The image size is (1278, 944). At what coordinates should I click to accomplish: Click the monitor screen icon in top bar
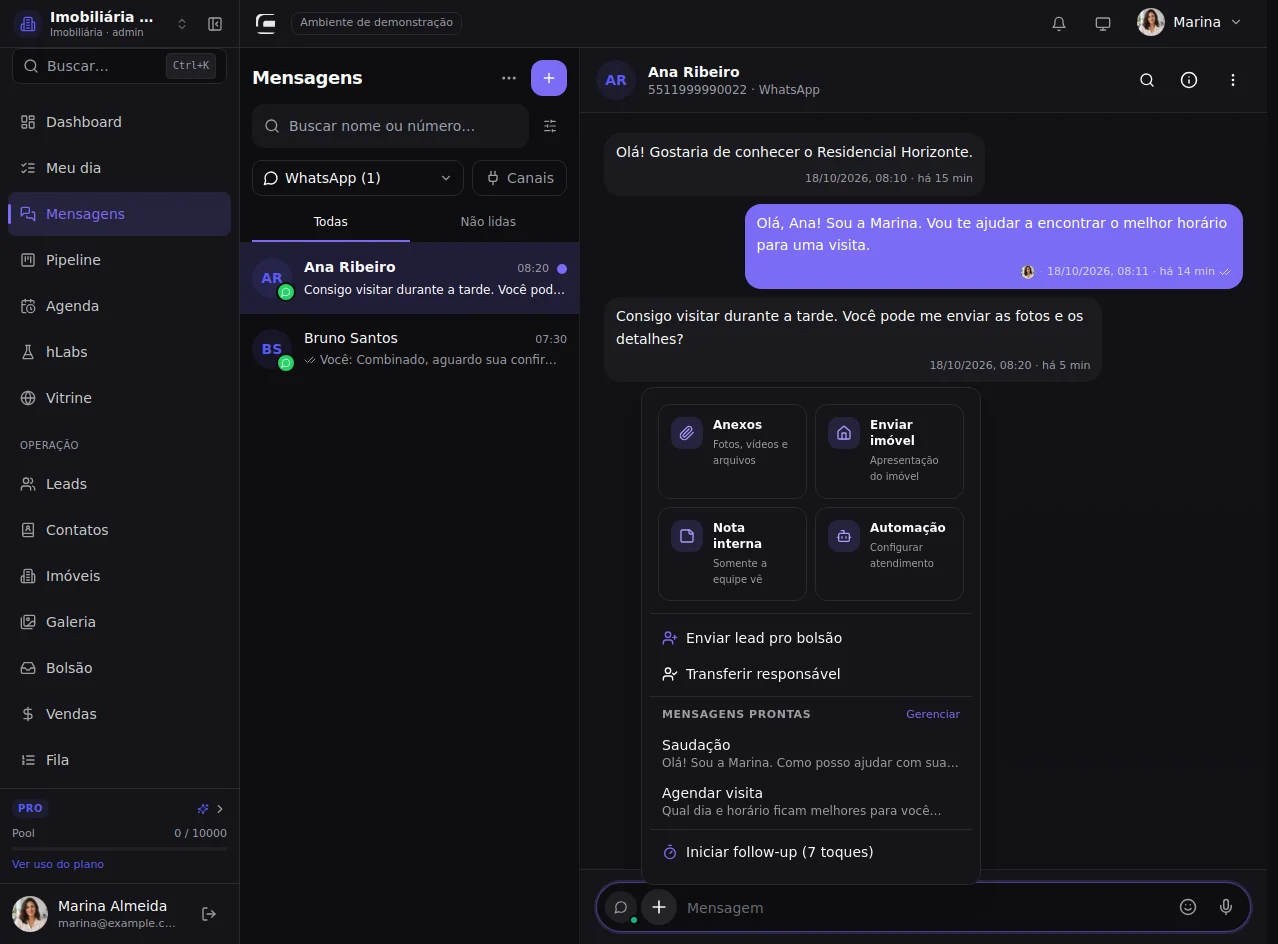click(x=1103, y=23)
